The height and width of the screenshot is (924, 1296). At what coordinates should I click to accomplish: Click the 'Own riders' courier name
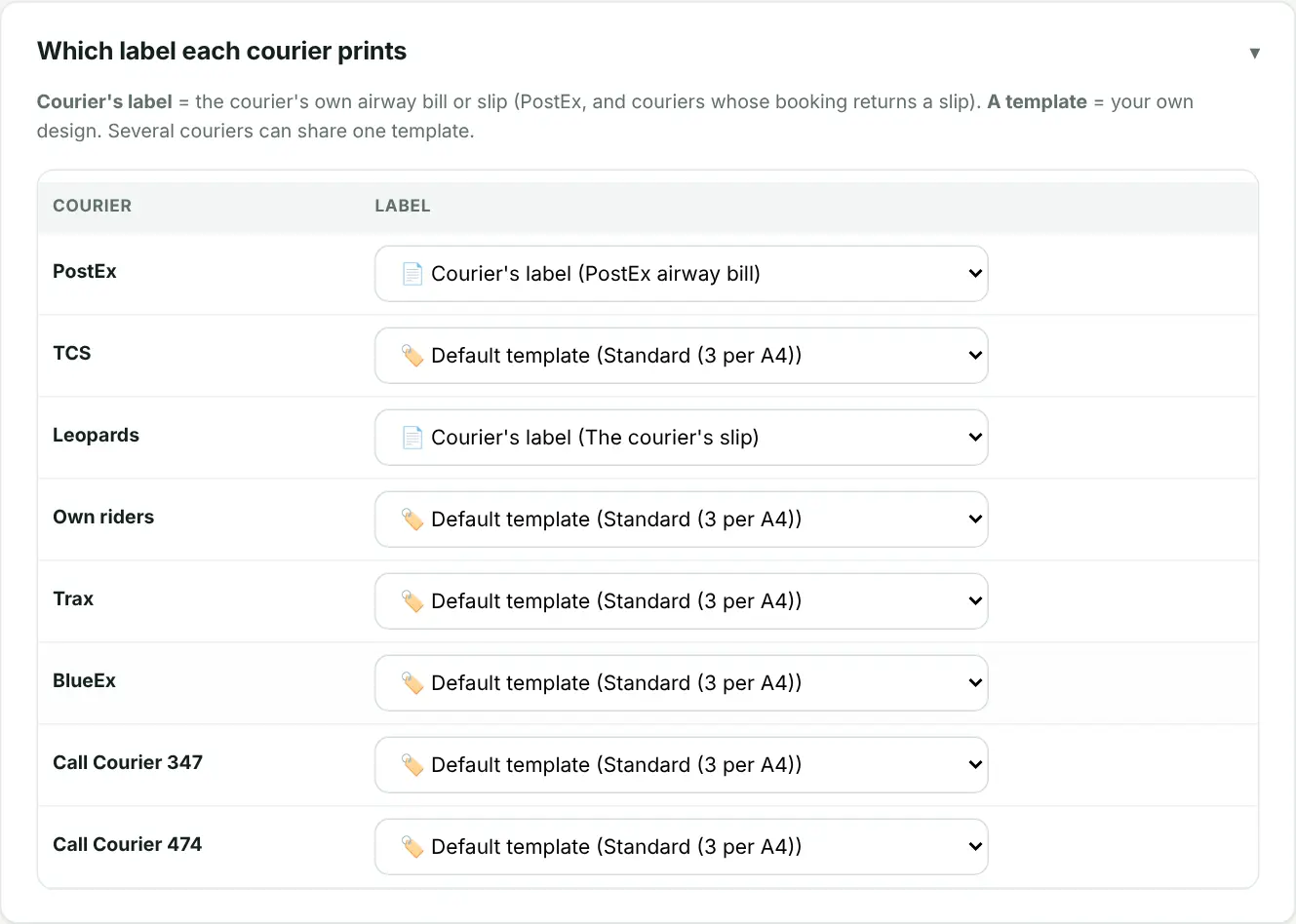(x=103, y=518)
